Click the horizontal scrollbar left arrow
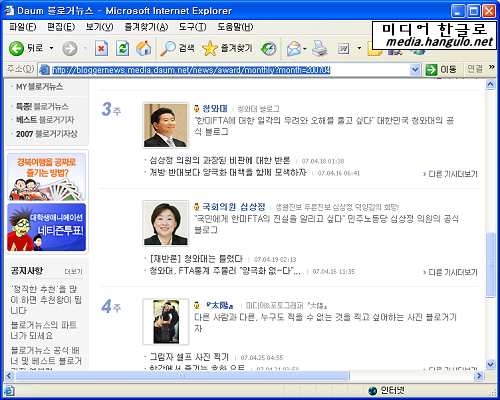The width and height of the screenshot is (500, 400). click(x=9, y=376)
